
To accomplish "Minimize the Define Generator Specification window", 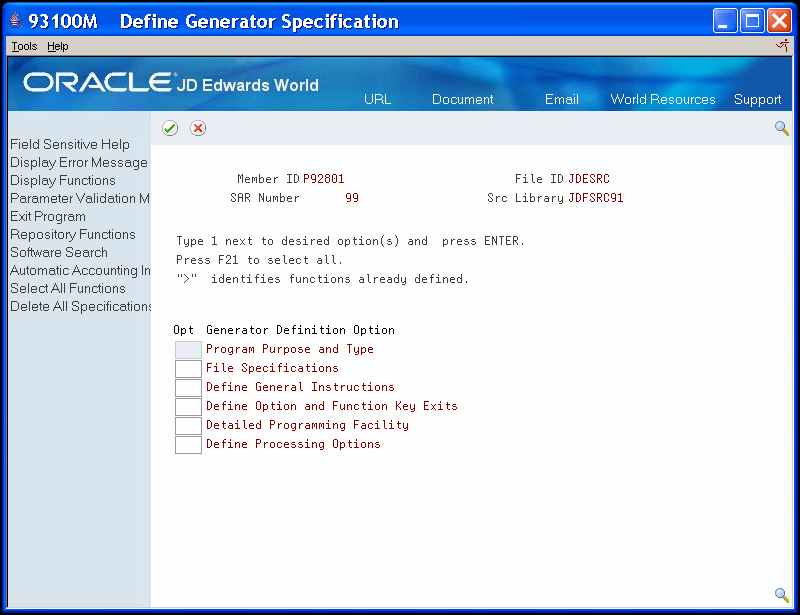I will tap(724, 21).
